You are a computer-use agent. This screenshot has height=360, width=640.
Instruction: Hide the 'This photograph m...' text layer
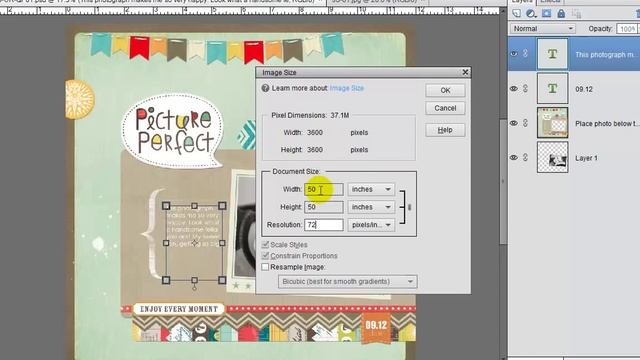(514, 53)
